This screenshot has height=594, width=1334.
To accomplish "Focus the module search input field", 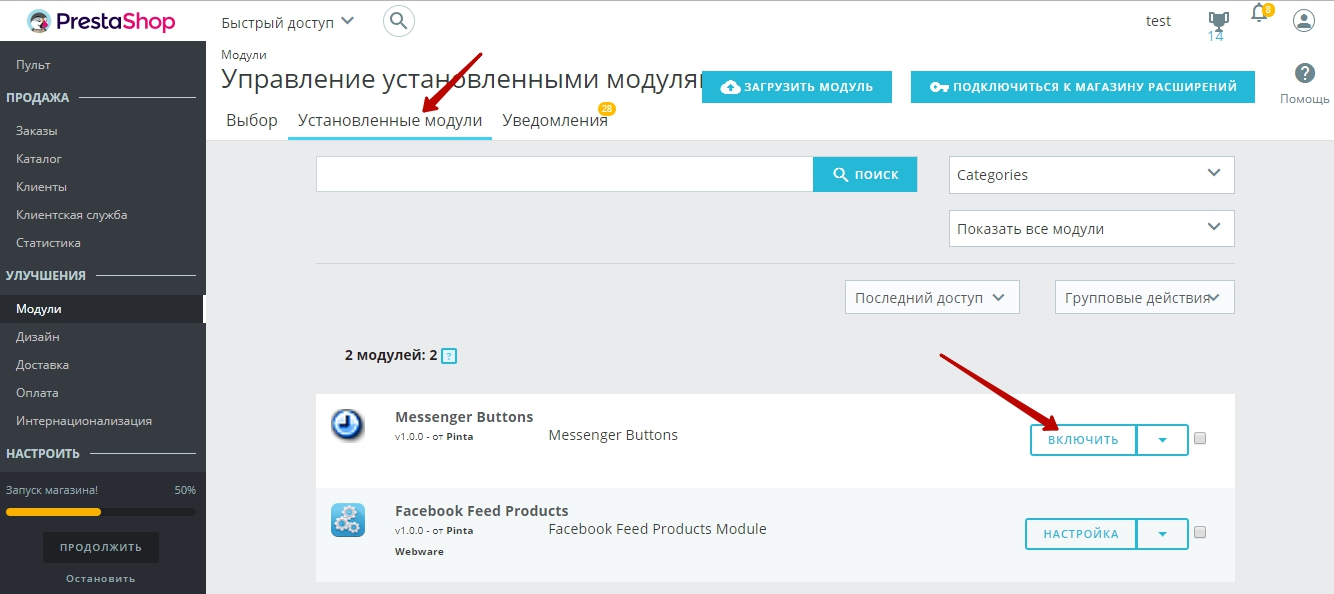I will (565, 174).
